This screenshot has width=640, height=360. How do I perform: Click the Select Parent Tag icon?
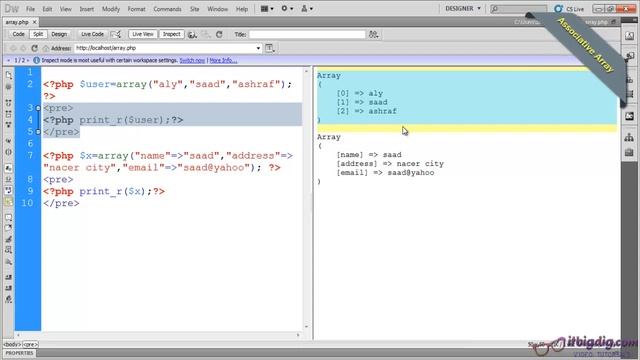[9, 141]
